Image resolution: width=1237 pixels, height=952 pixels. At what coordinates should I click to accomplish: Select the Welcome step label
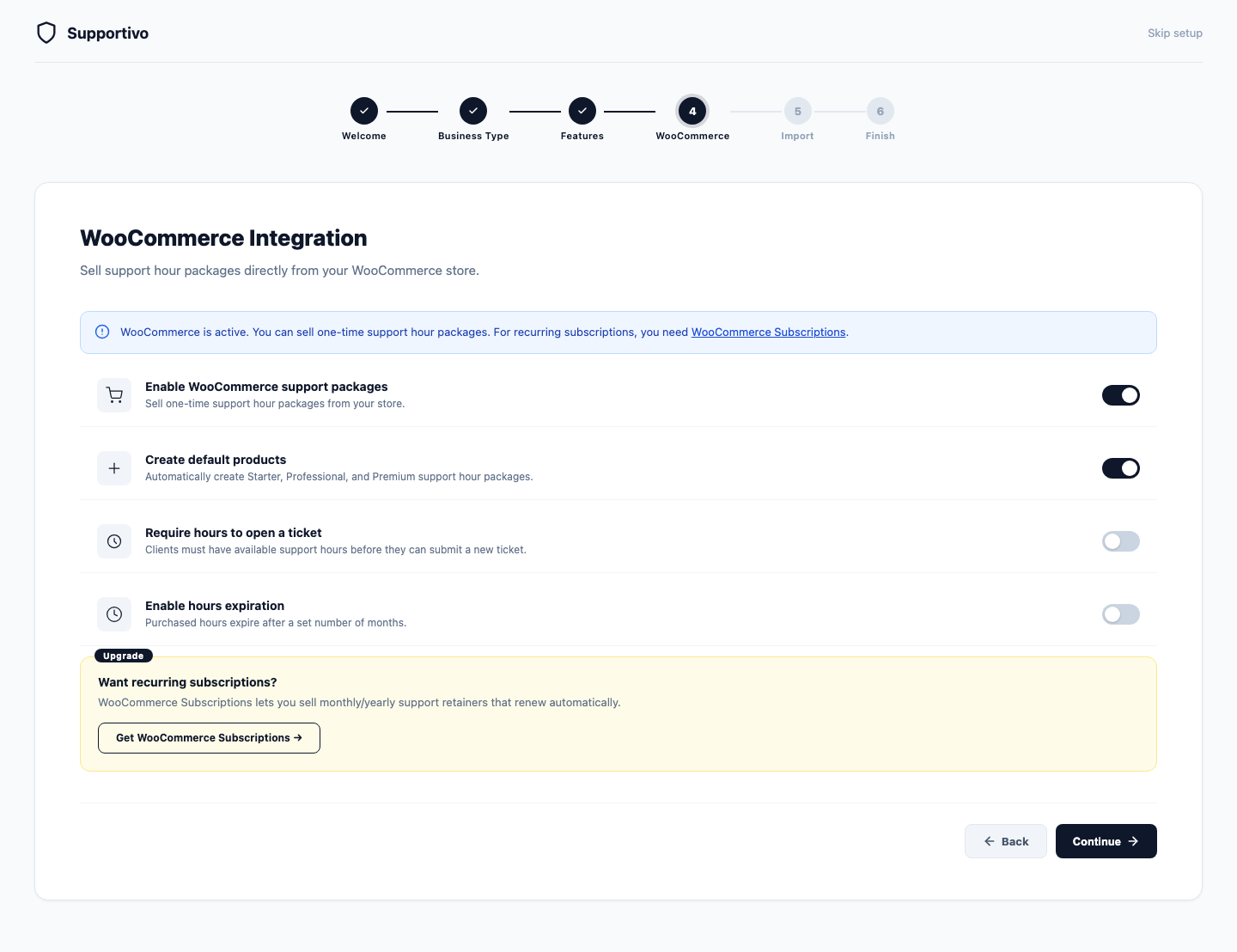(364, 136)
